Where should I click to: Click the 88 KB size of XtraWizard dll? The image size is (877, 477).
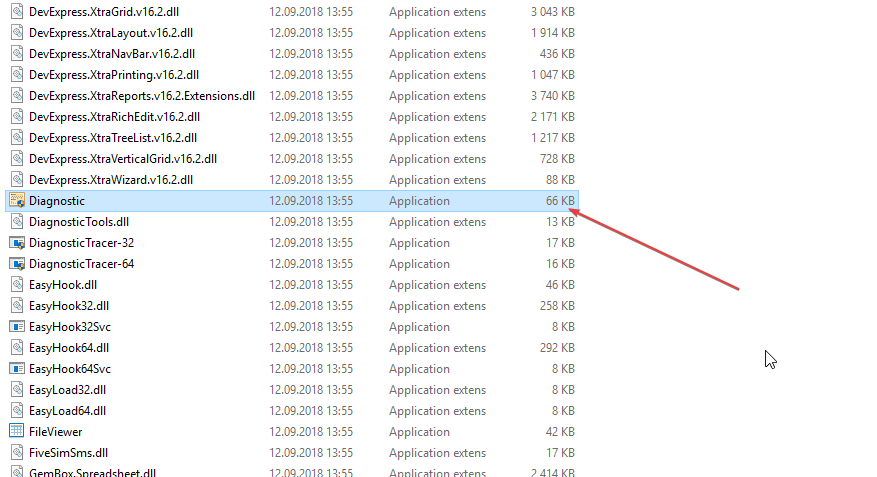click(560, 180)
